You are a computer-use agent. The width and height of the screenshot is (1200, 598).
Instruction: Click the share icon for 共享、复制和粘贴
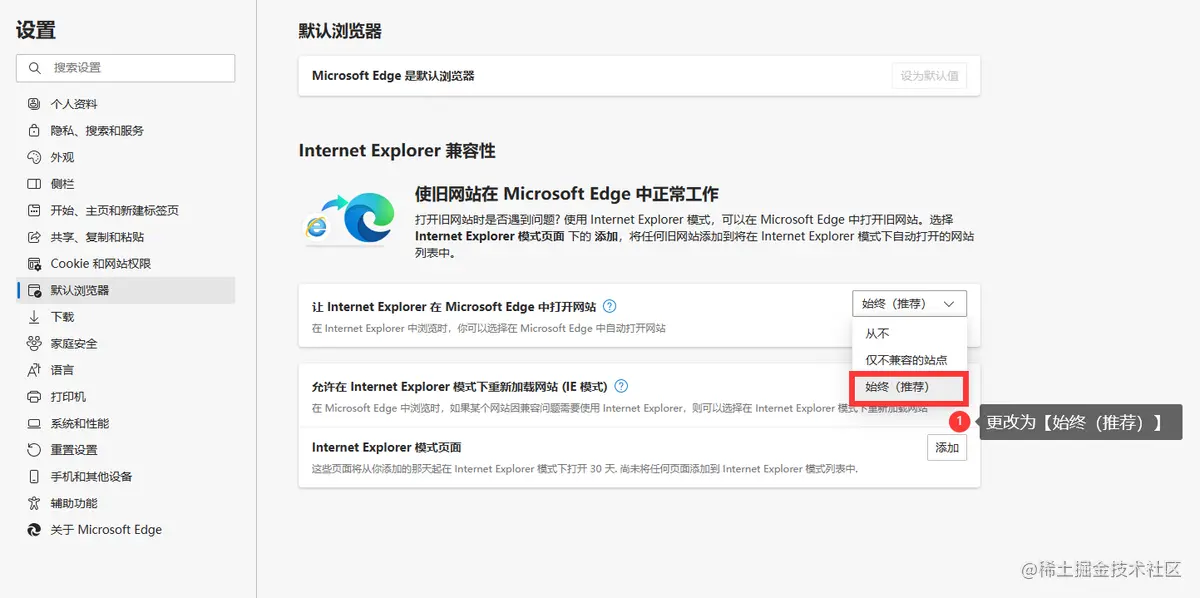34,237
